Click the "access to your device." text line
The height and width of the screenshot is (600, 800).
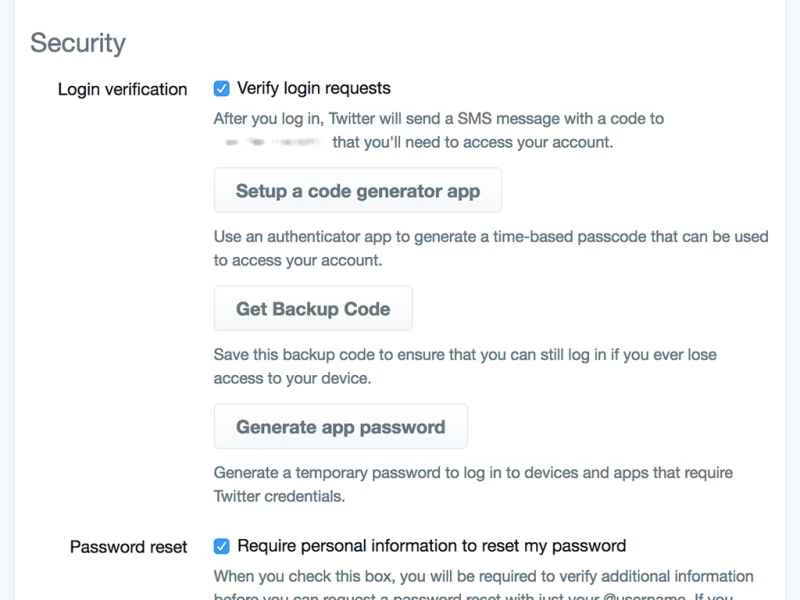tap(292, 379)
